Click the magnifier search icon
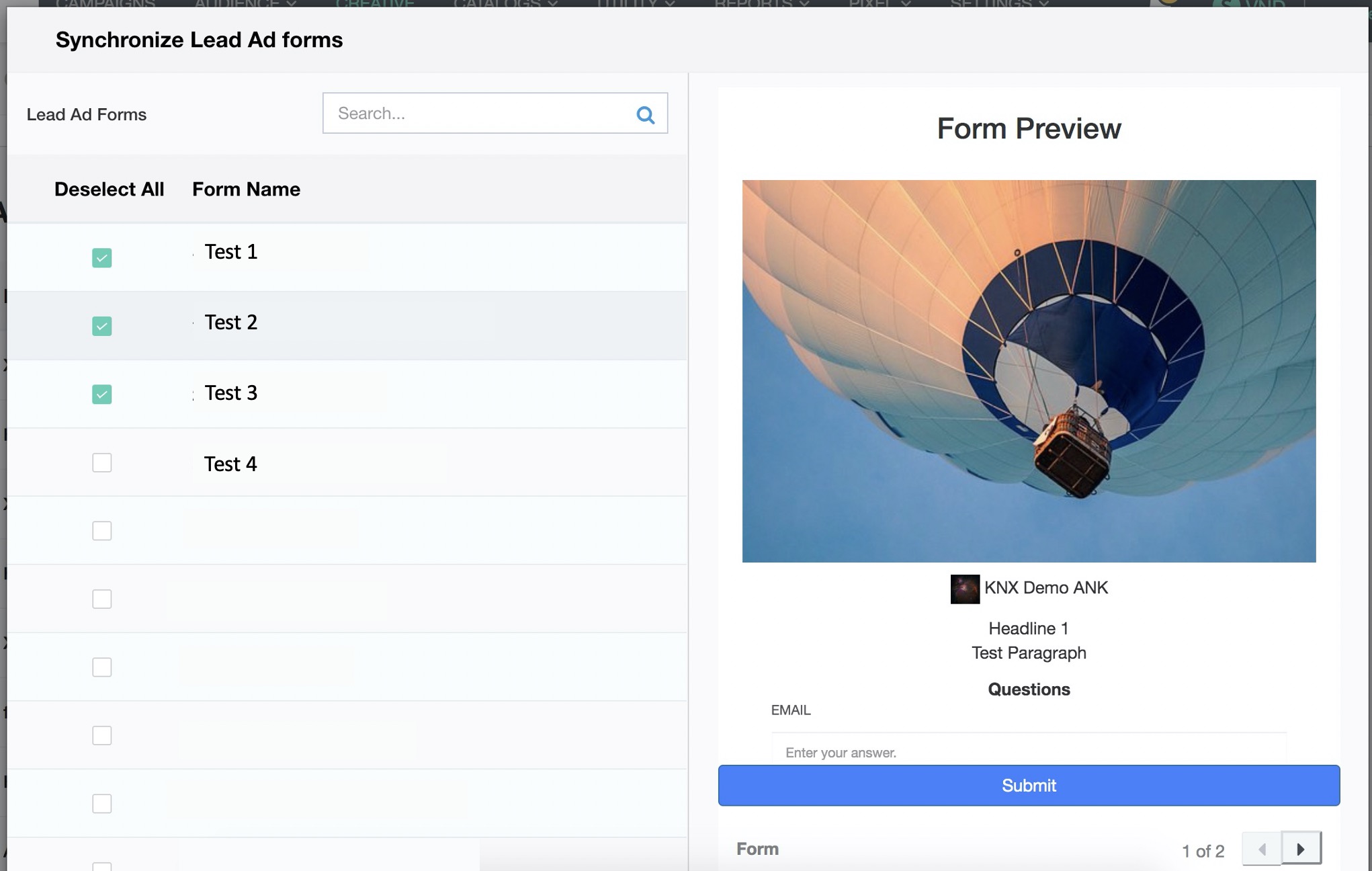 coord(645,115)
